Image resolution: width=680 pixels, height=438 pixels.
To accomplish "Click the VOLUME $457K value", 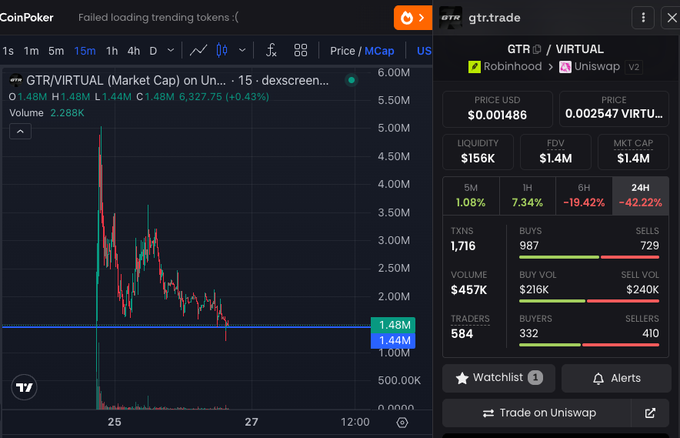I will (x=469, y=290).
